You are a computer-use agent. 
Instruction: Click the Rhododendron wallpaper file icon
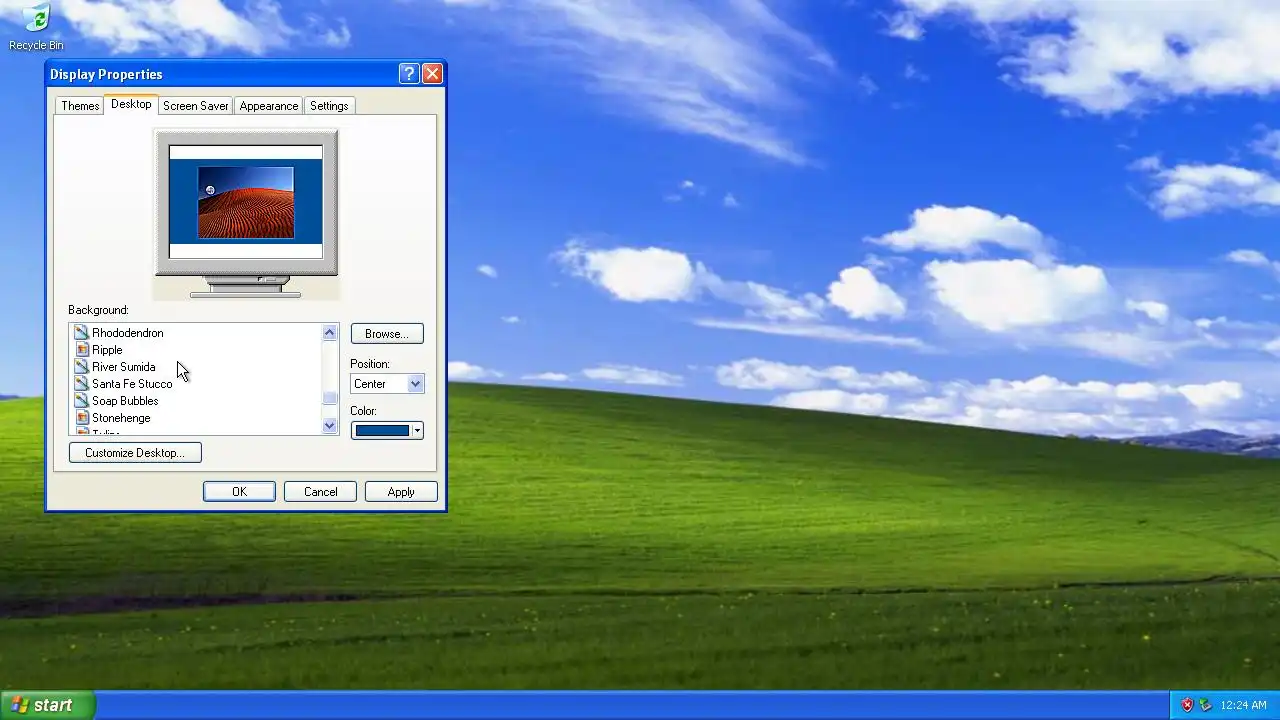click(x=82, y=333)
